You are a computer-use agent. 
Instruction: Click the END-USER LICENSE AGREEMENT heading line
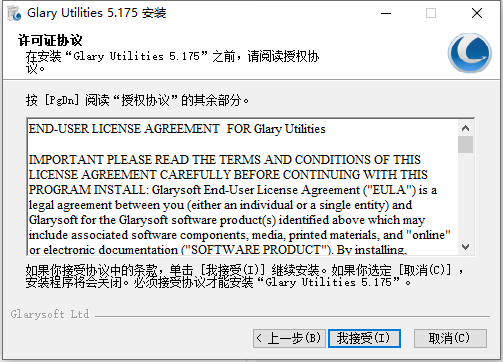click(177, 129)
